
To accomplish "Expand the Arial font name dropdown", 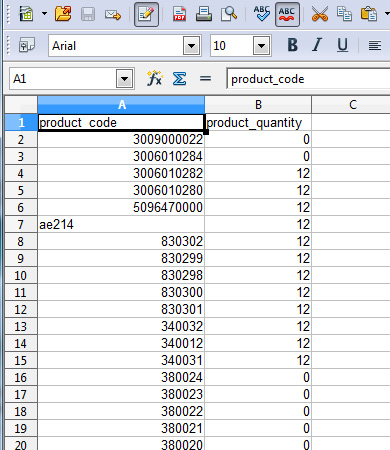I will (x=192, y=45).
